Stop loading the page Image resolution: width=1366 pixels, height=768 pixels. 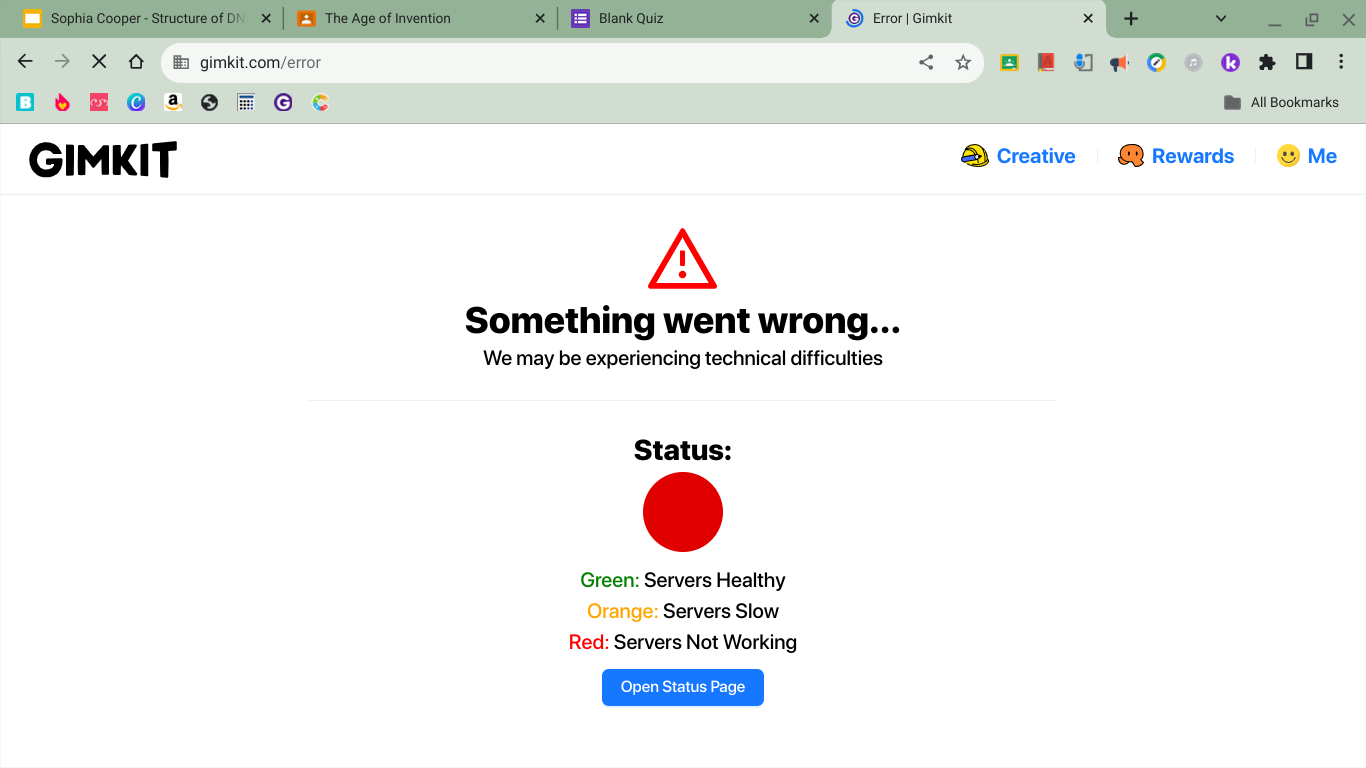coord(99,62)
